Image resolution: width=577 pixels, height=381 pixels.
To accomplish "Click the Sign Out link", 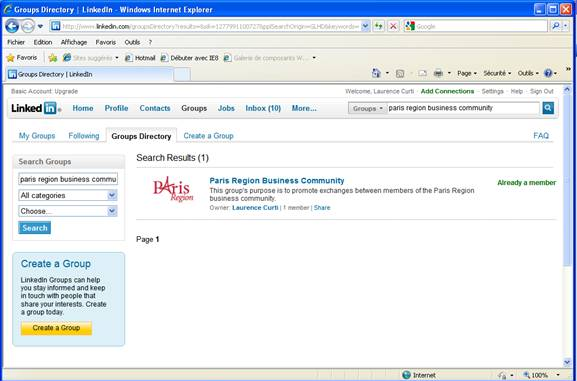I will [x=542, y=91].
